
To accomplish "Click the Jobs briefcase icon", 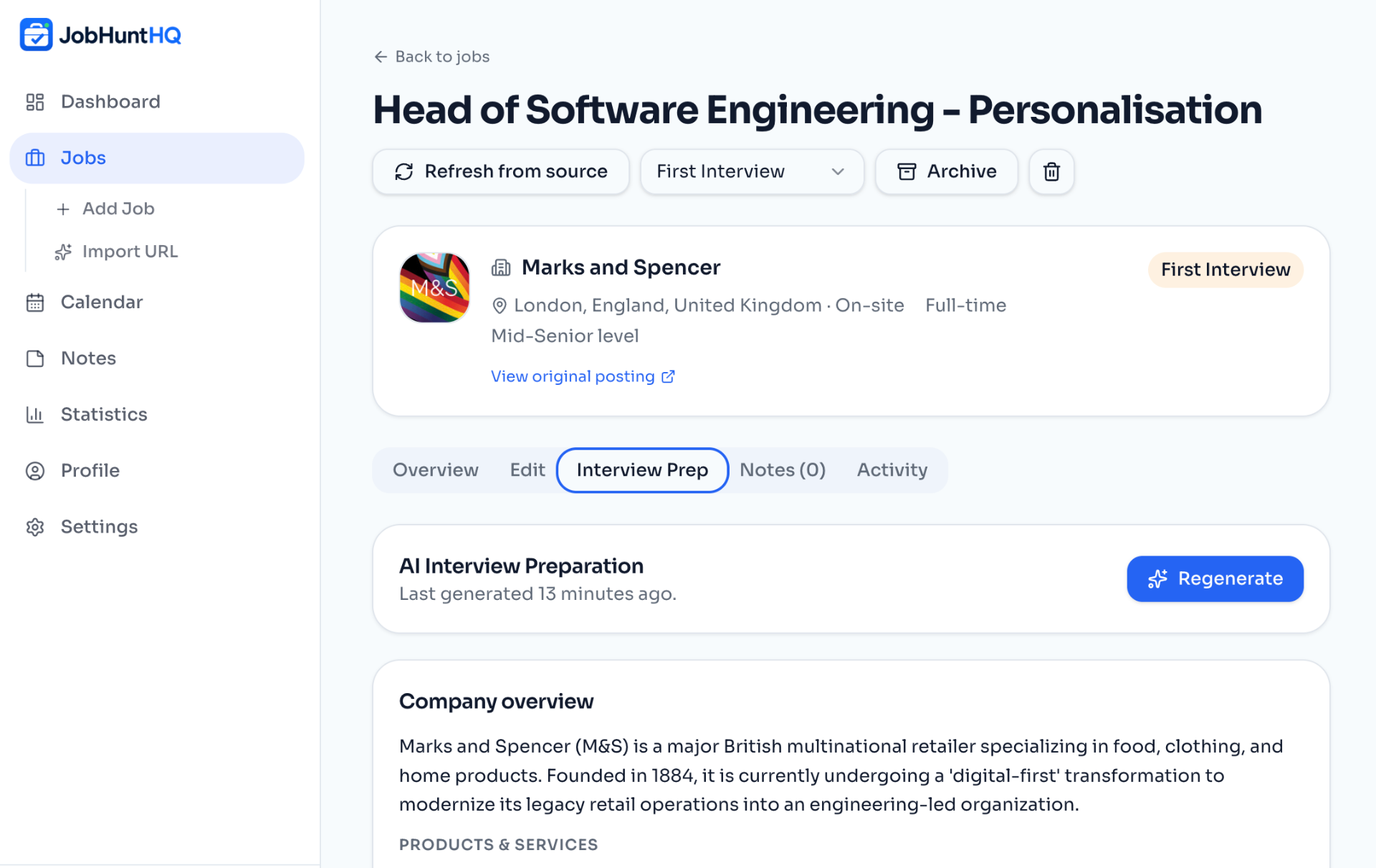I will 35,158.
